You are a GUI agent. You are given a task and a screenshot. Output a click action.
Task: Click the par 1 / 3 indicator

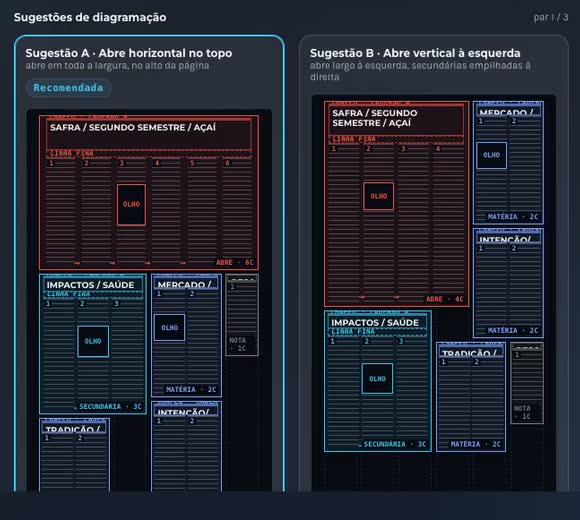coord(551,17)
